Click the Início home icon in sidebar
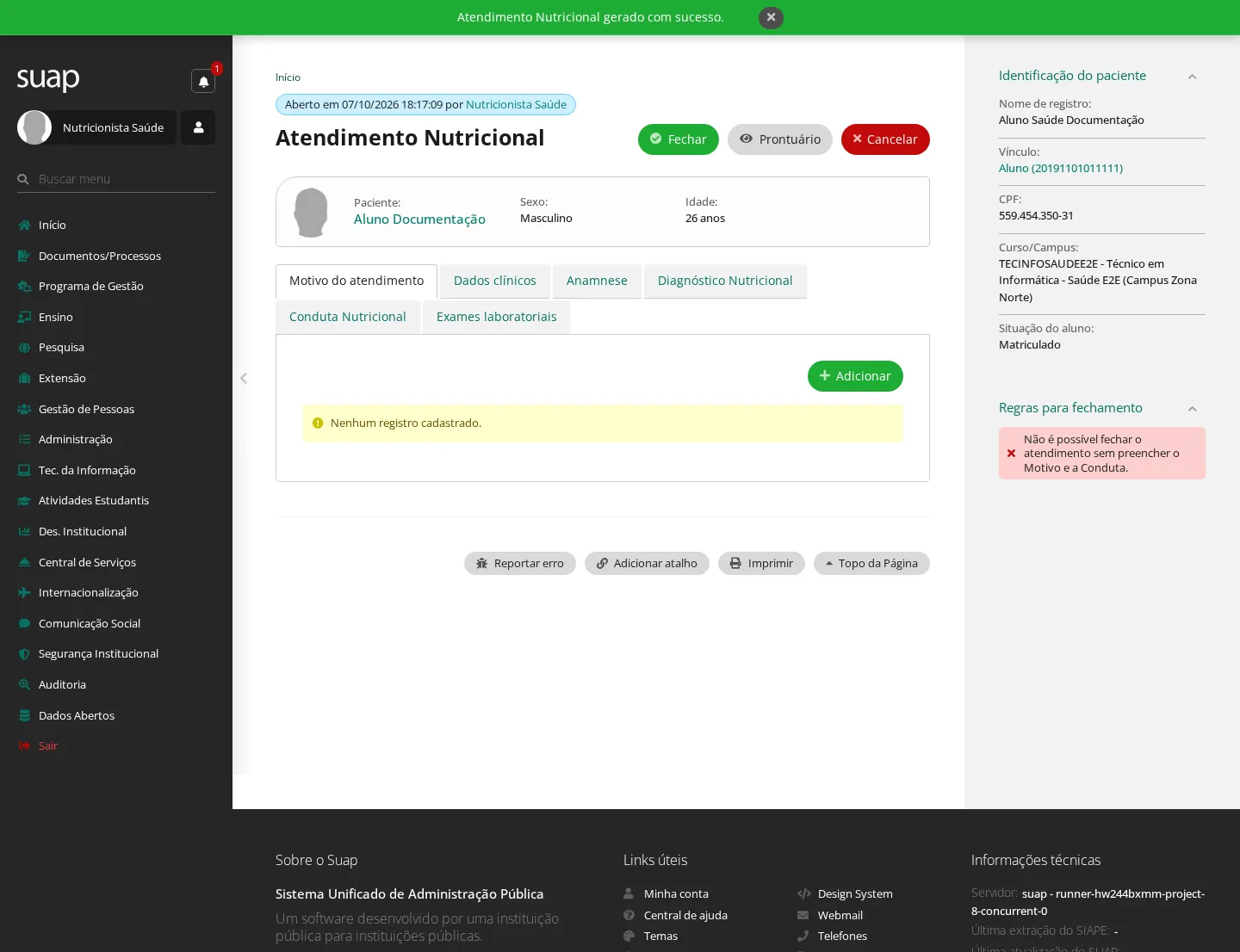This screenshot has width=1240, height=952. [x=24, y=226]
